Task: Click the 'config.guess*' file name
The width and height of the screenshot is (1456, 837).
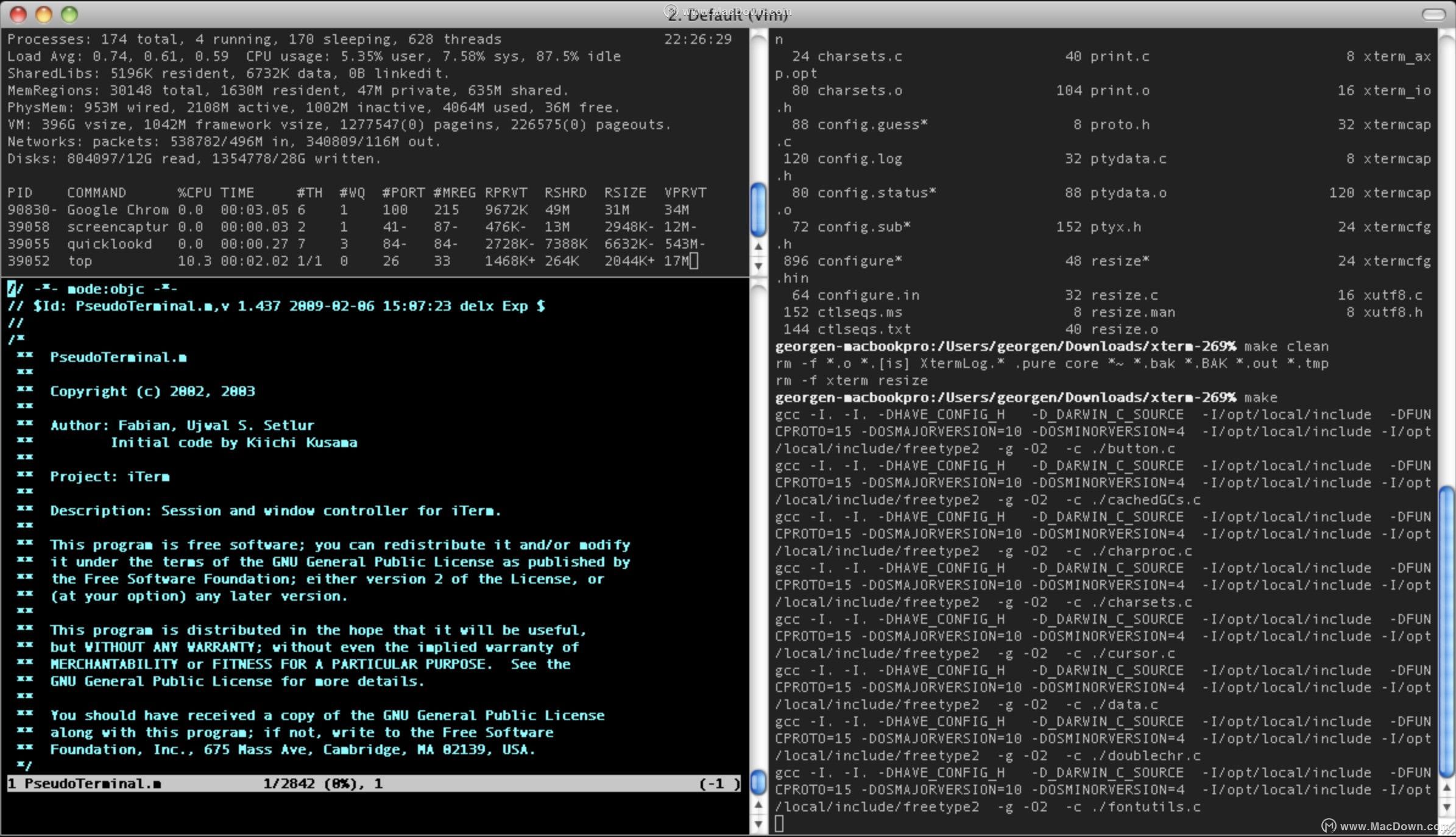Action: click(x=872, y=124)
